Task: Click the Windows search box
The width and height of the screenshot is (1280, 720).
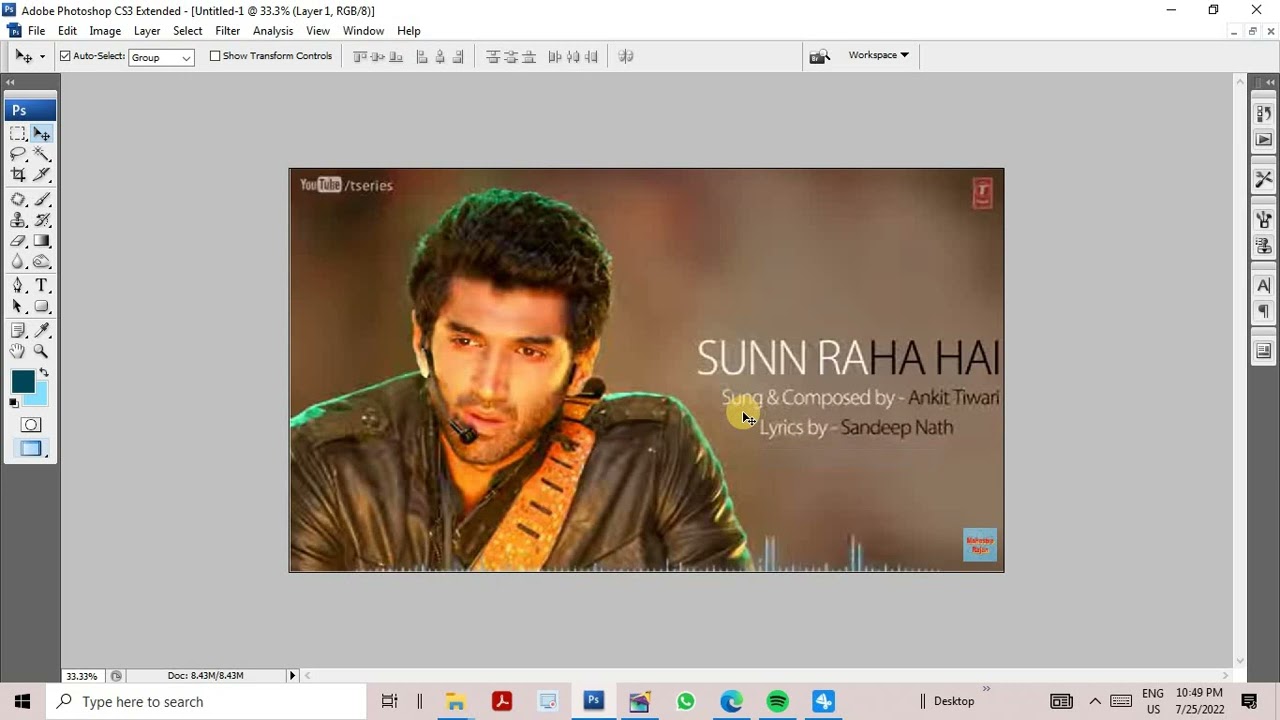Action: tap(207, 702)
